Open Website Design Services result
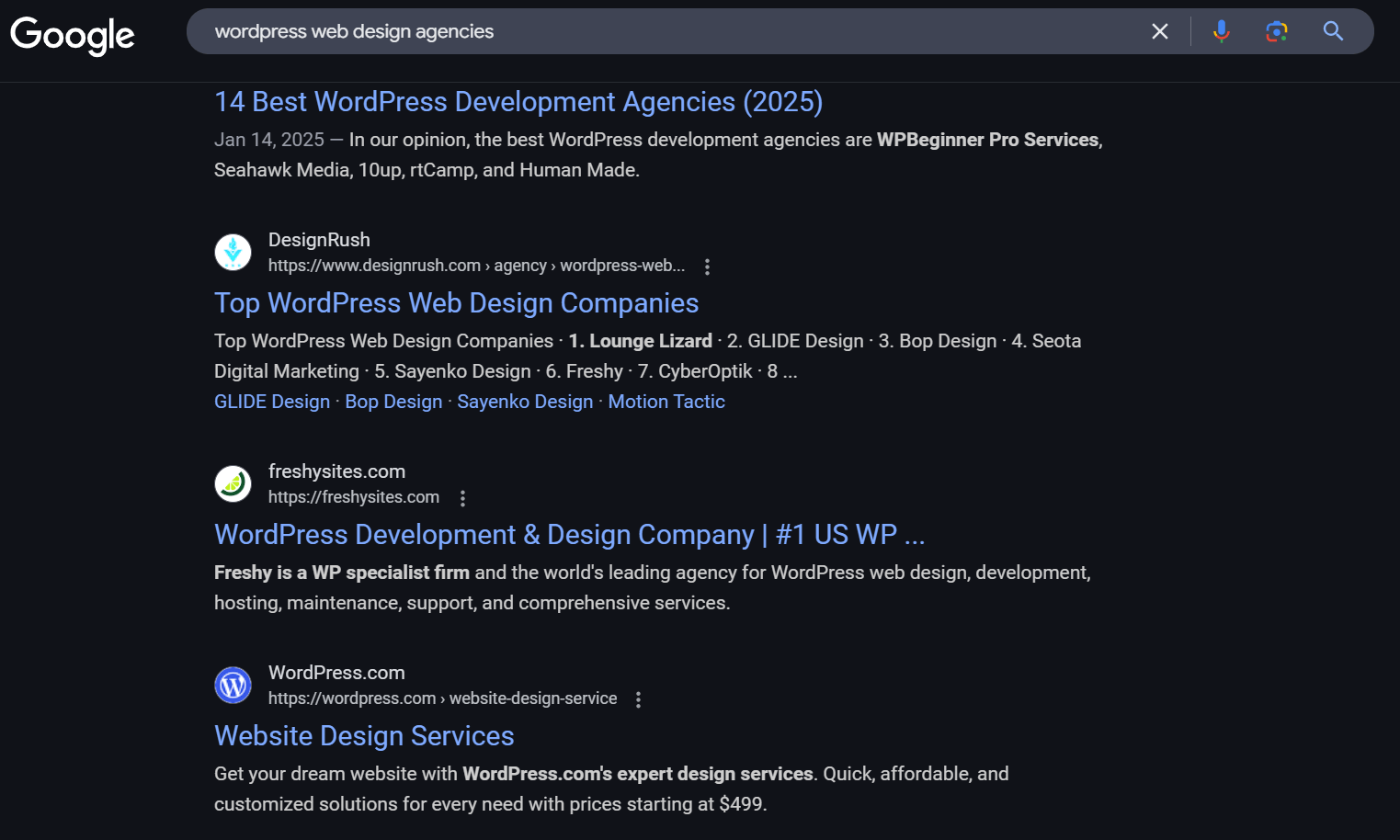This screenshot has height=840, width=1400. point(364,735)
